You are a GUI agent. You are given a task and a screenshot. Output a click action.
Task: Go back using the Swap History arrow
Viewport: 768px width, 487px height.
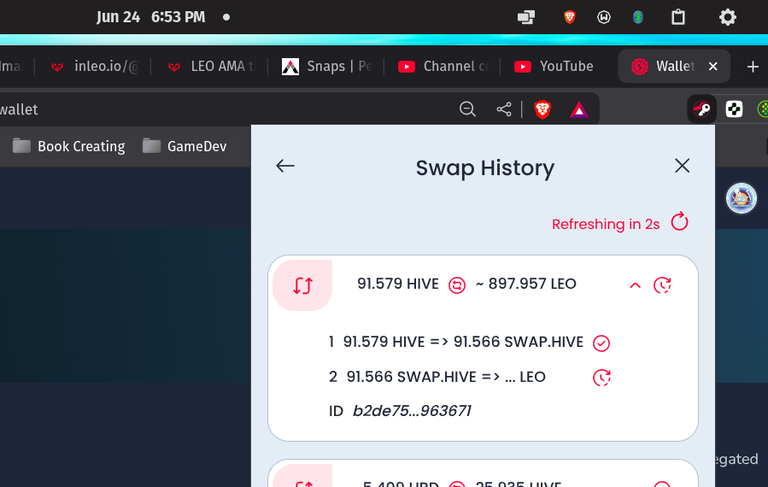click(x=285, y=166)
